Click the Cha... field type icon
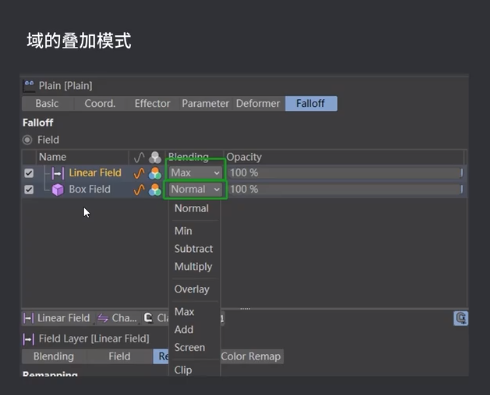The image size is (490, 395). pyautogui.click(x=103, y=318)
